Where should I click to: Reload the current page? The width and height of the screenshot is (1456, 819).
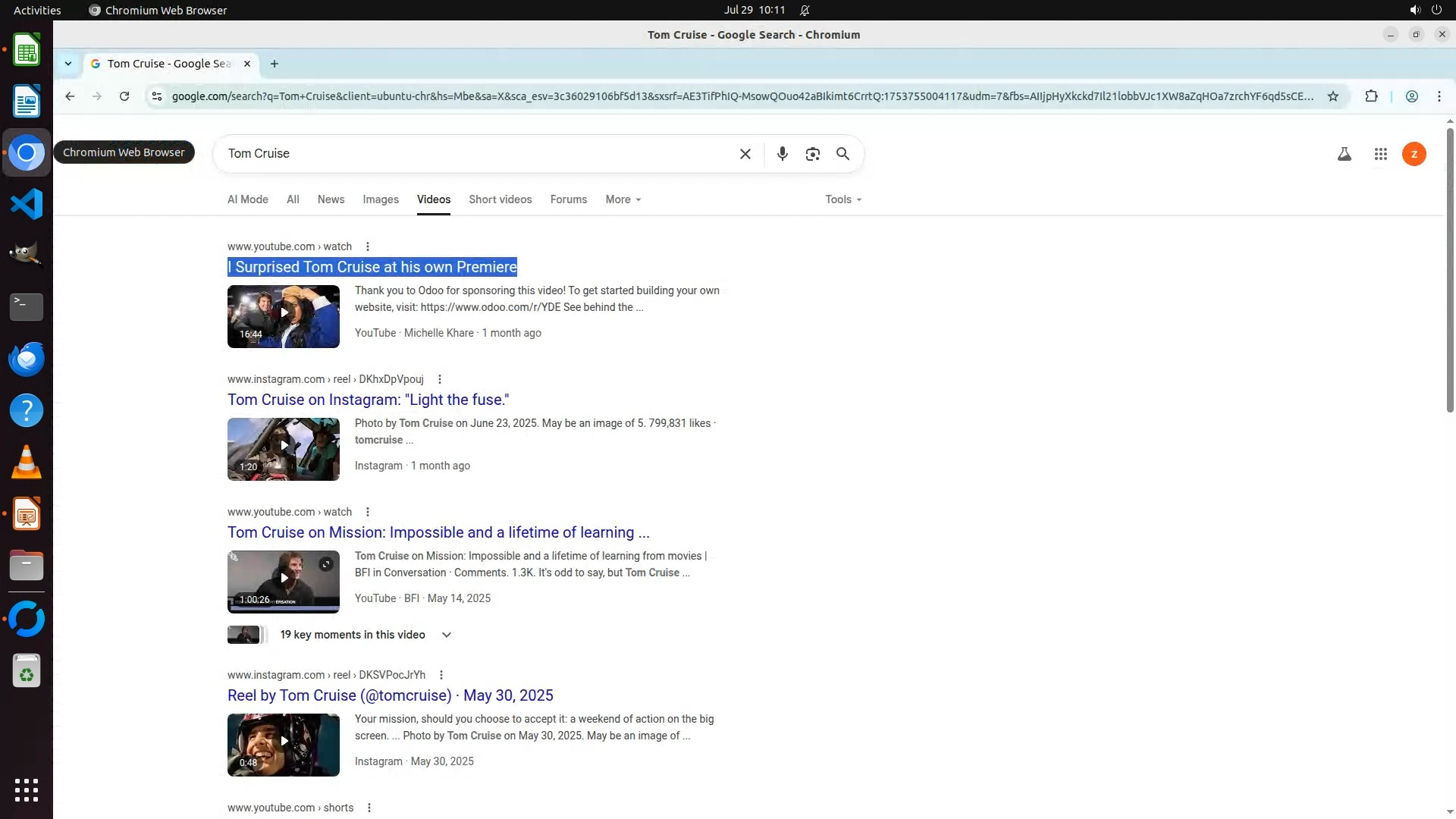[124, 96]
